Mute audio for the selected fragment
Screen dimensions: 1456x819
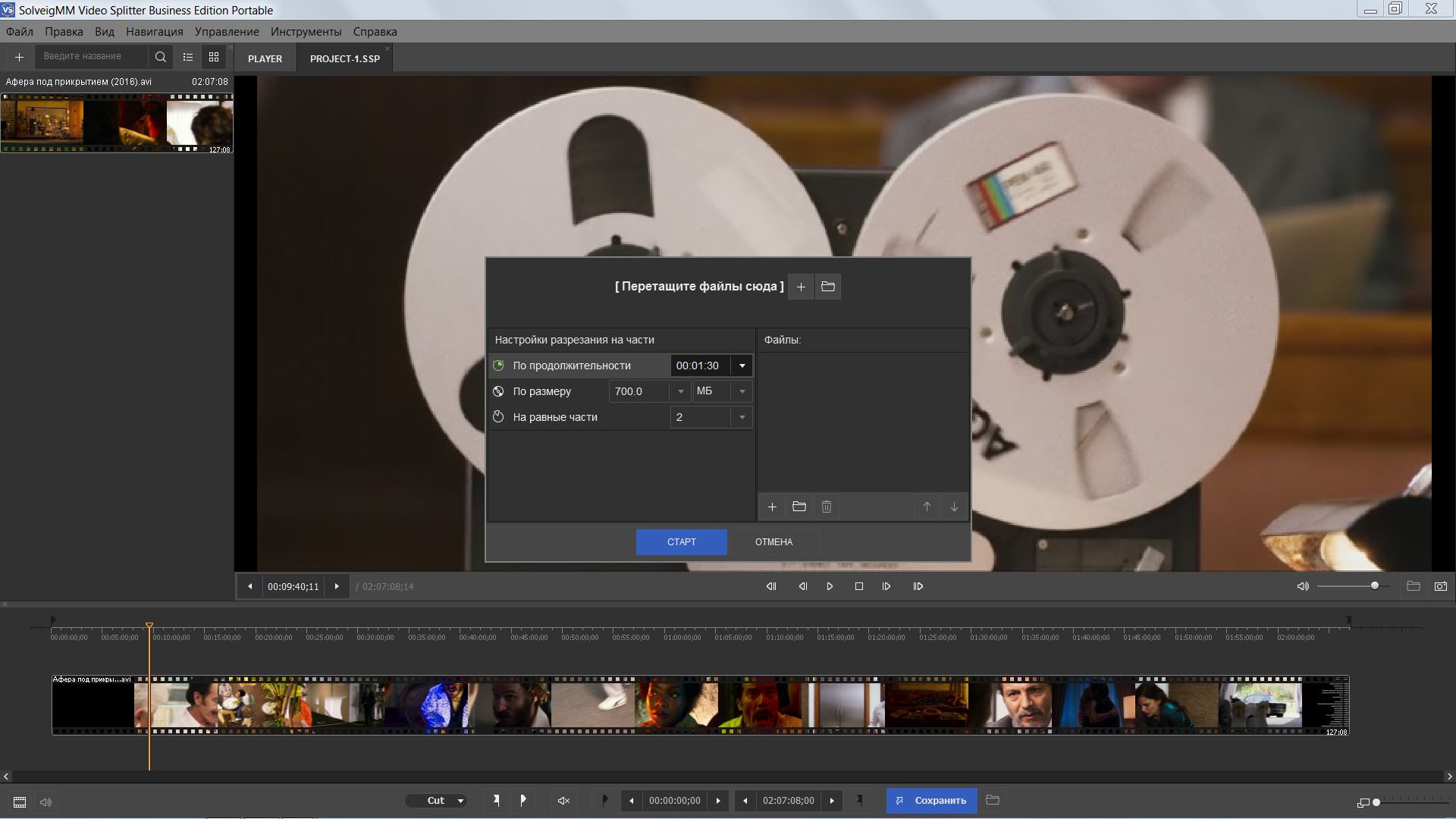coord(563,800)
